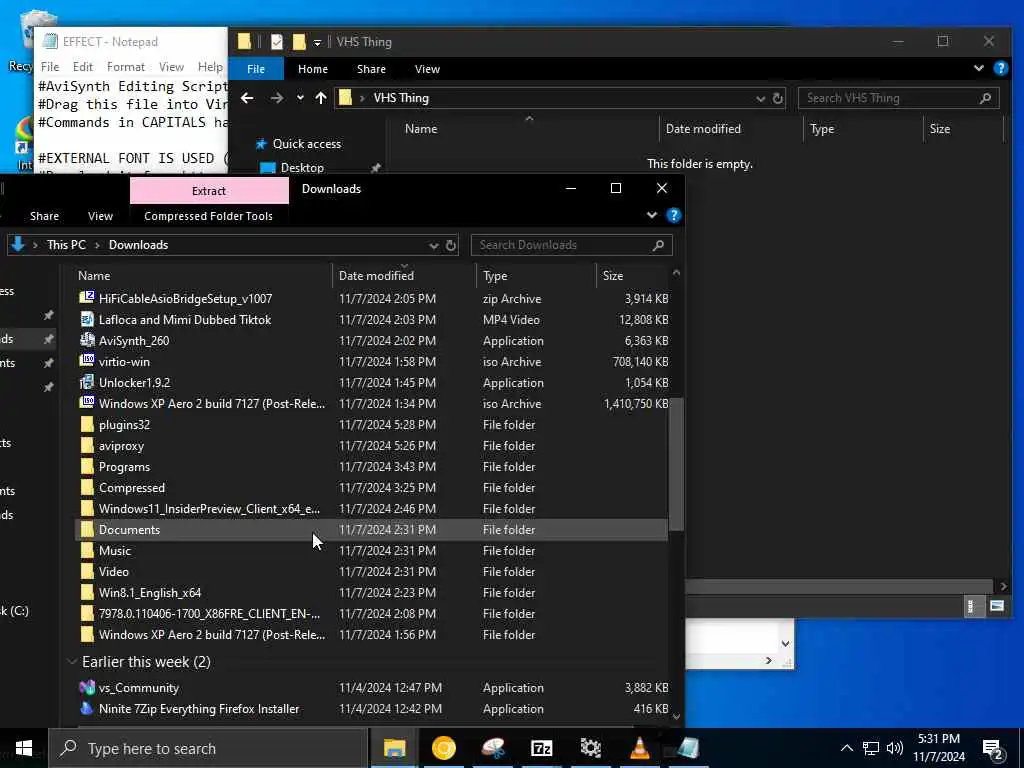Open the HiFiCableAsioBridgeSetup_v1007 zip archive icon
Image resolution: width=1024 pixels, height=768 pixels.
pyautogui.click(x=87, y=298)
